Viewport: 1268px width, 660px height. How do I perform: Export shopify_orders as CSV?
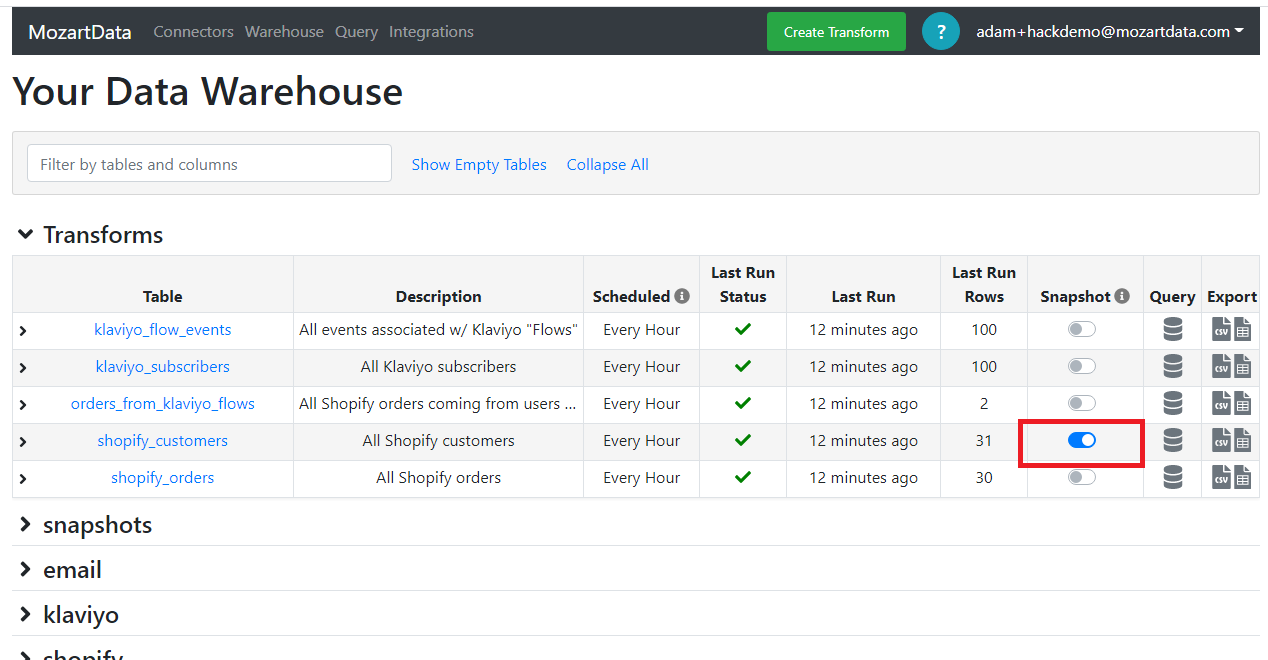[x=1221, y=477]
